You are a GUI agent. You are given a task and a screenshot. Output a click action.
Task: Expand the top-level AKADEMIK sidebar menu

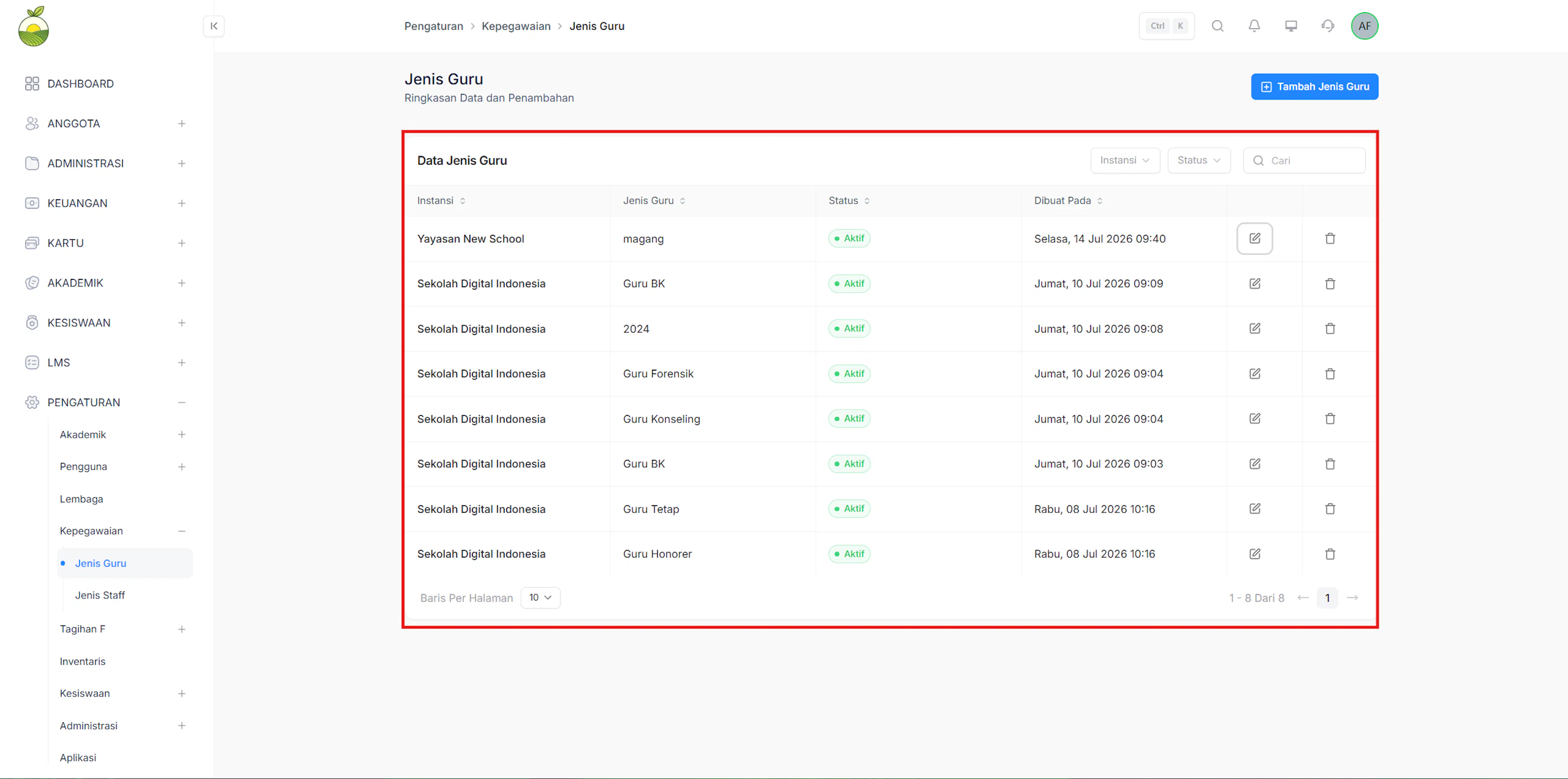pyautogui.click(x=181, y=283)
